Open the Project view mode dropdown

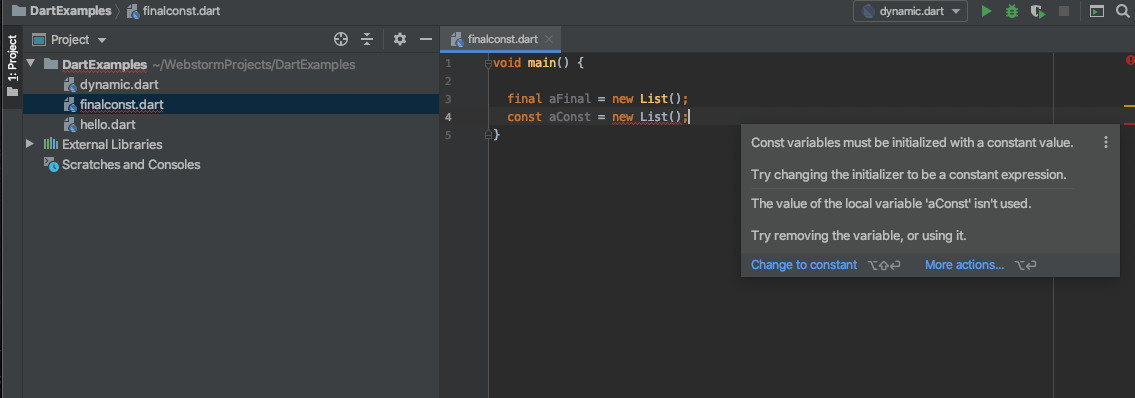pyautogui.click(x=69, y=40)
